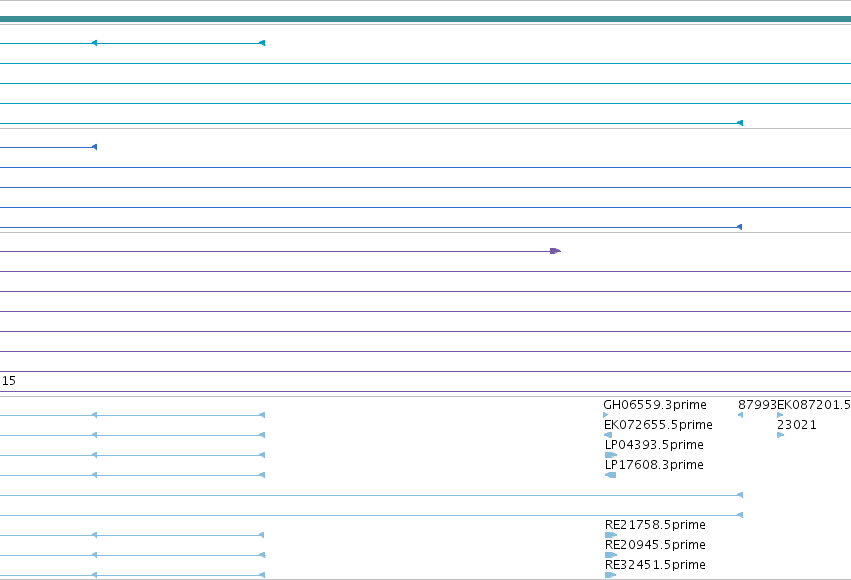Image resolution: width=851 pixels, height=580 pixels.
Task: Select the 87993 feature label
Action: click(x=757, y=405)
